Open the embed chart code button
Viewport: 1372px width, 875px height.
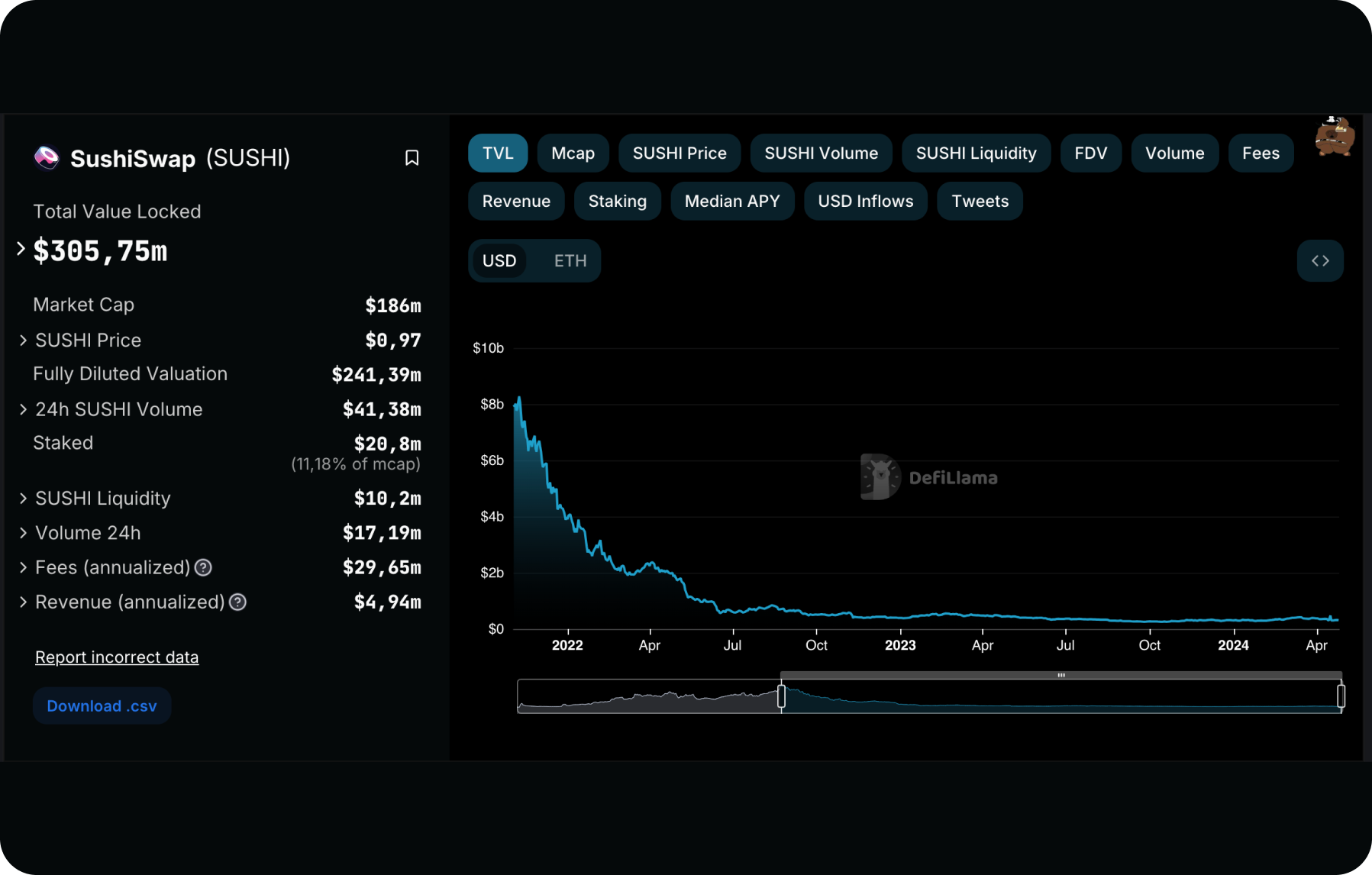point(1320,260)
